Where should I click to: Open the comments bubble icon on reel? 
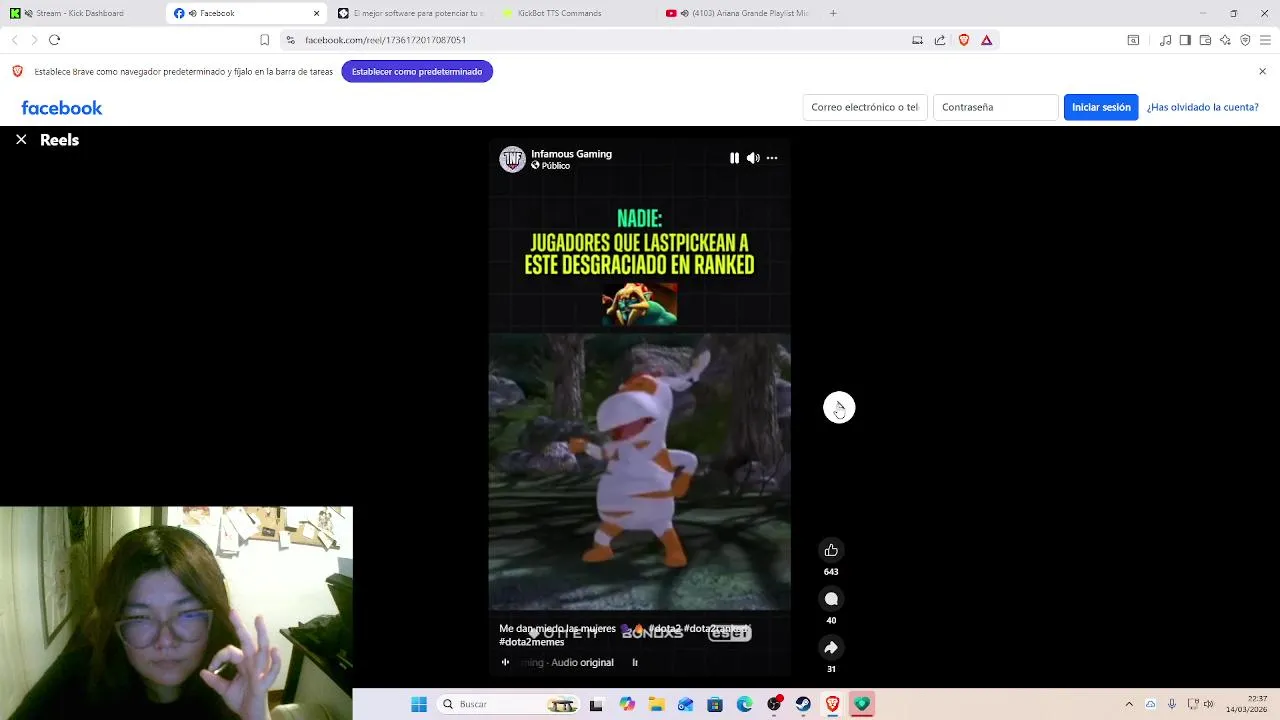(831, 599)
